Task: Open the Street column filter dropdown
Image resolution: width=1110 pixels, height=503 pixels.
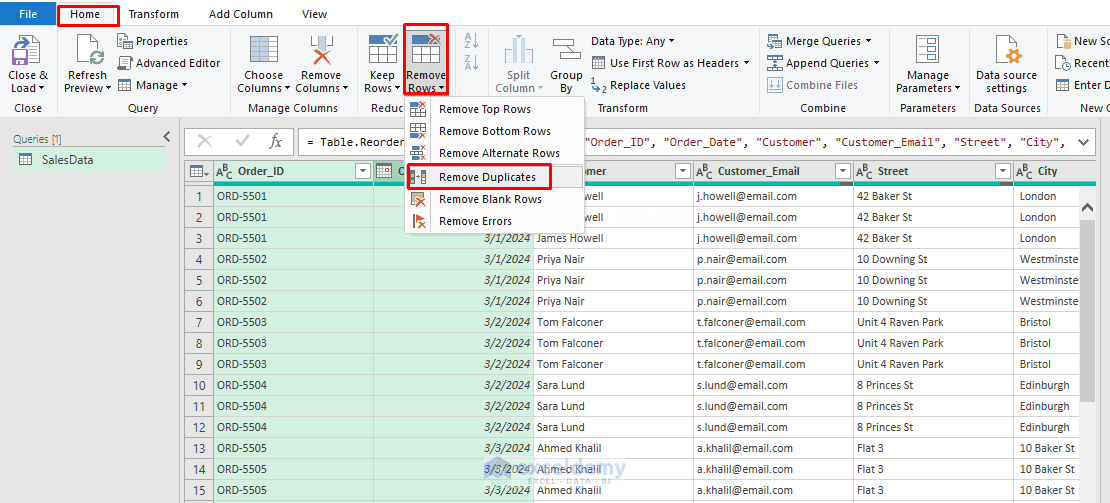Action: [1002, 171]
